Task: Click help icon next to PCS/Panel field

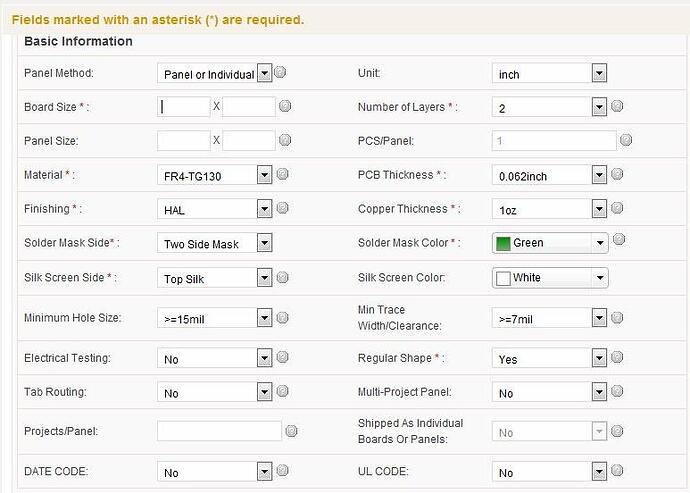Action: click(626, 140)
